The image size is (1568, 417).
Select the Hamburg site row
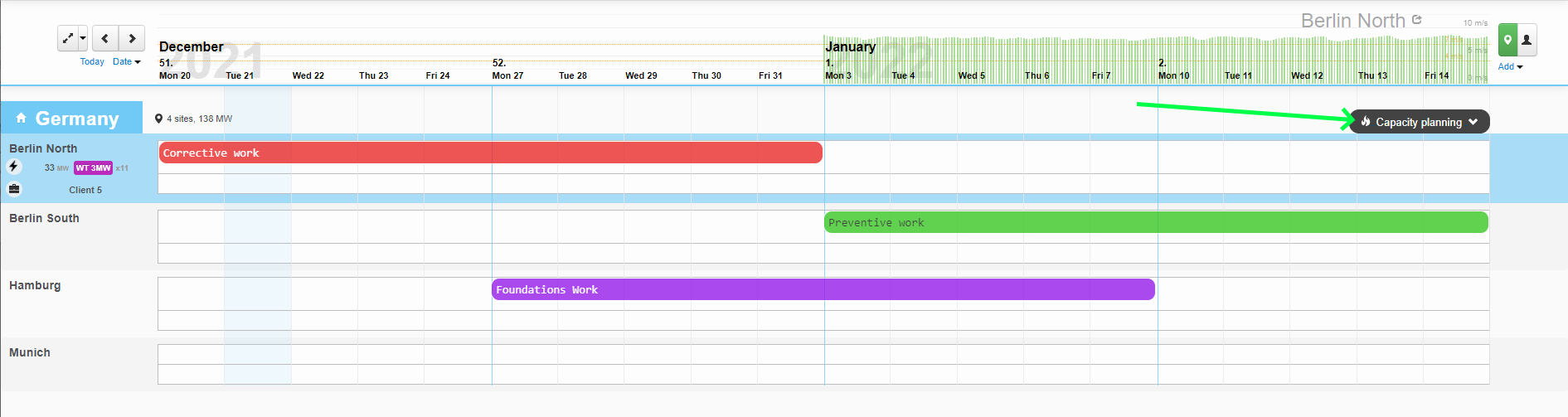pos(35,285)
